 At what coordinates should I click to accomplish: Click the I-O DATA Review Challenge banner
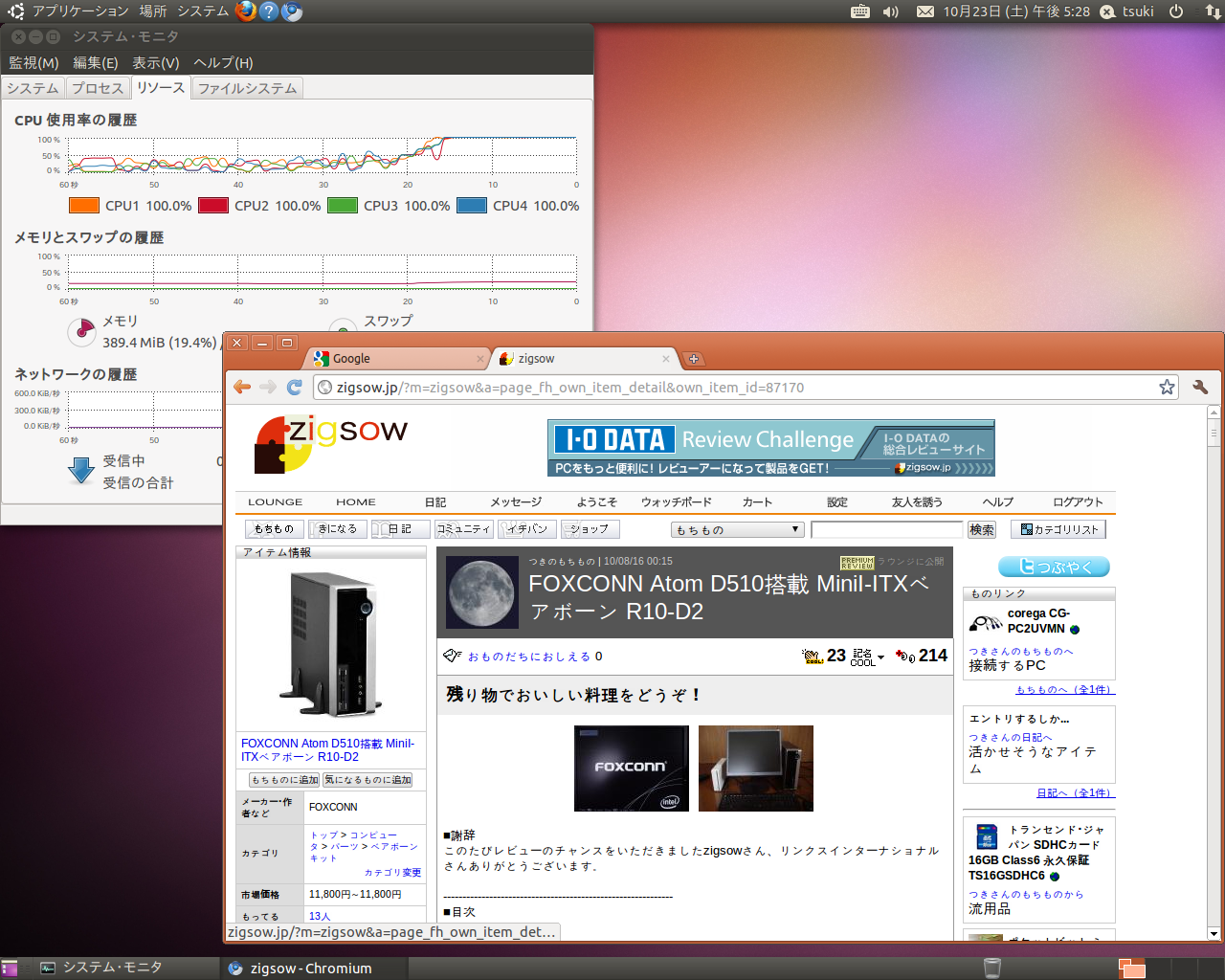[771, 448]
